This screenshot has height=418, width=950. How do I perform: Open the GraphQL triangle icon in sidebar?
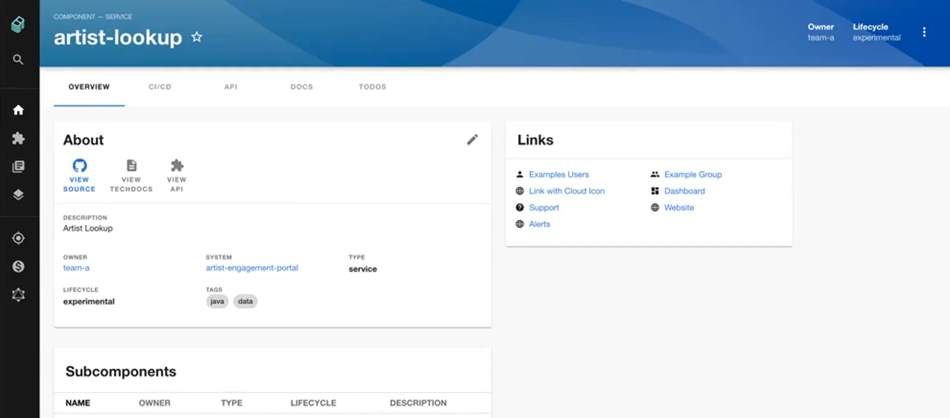point(18,295)
